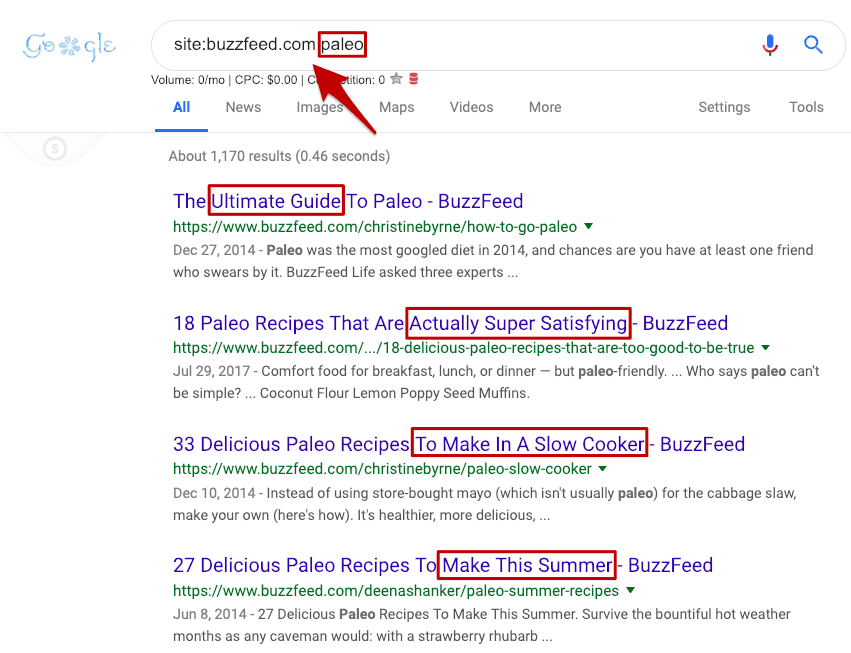The height and width of the screenshot is (653, 851).
Task: Click the red database stack icon
Action: click(x=414, y=79)
